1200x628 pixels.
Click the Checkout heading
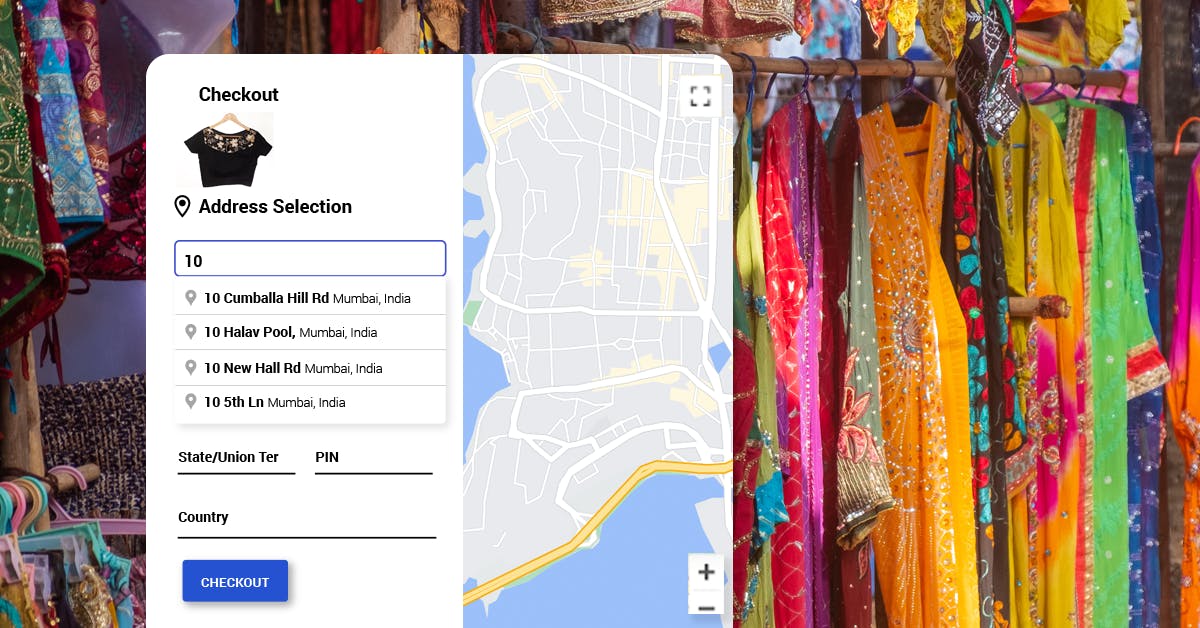click(x=238, y=94)
